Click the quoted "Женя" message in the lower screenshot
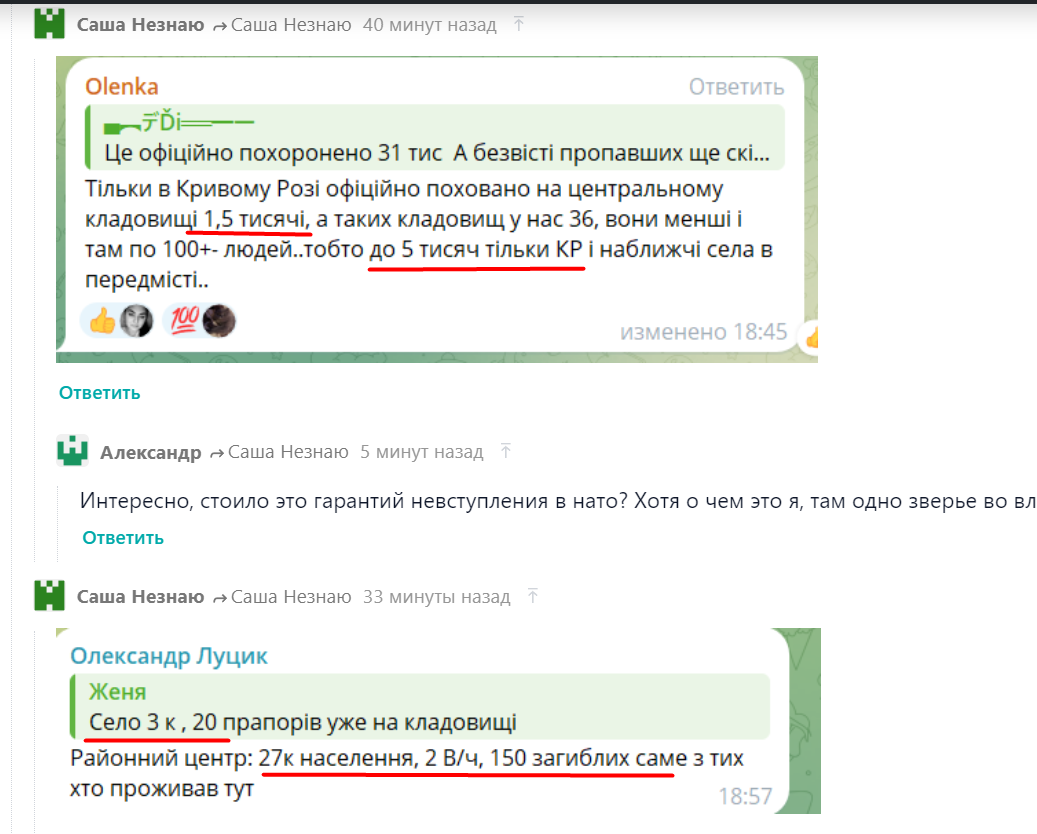This screenshot has height=834, width=1037. point(420,706)
